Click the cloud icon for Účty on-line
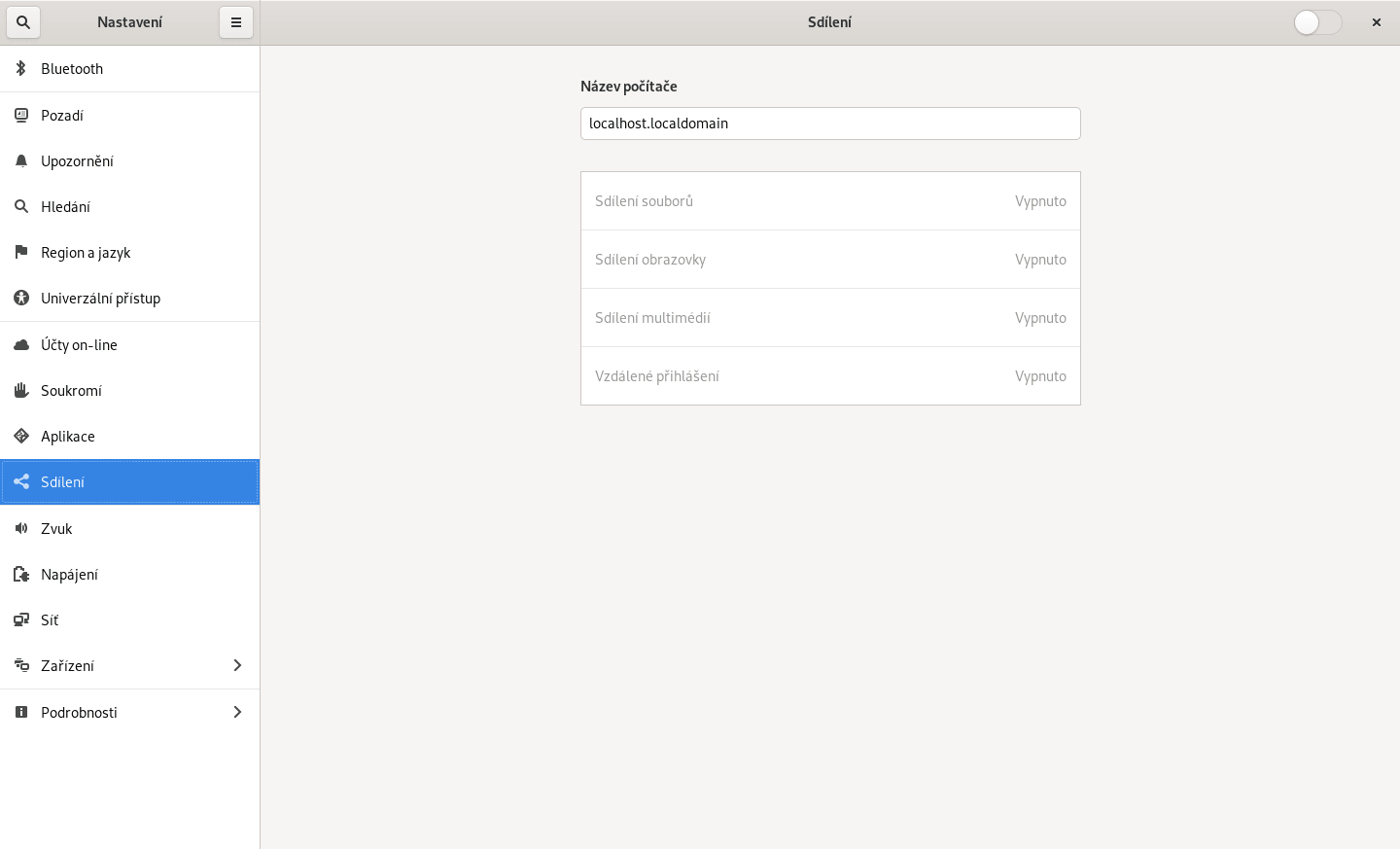Viewport: 1400px width, 849px height. click(21, 345)
